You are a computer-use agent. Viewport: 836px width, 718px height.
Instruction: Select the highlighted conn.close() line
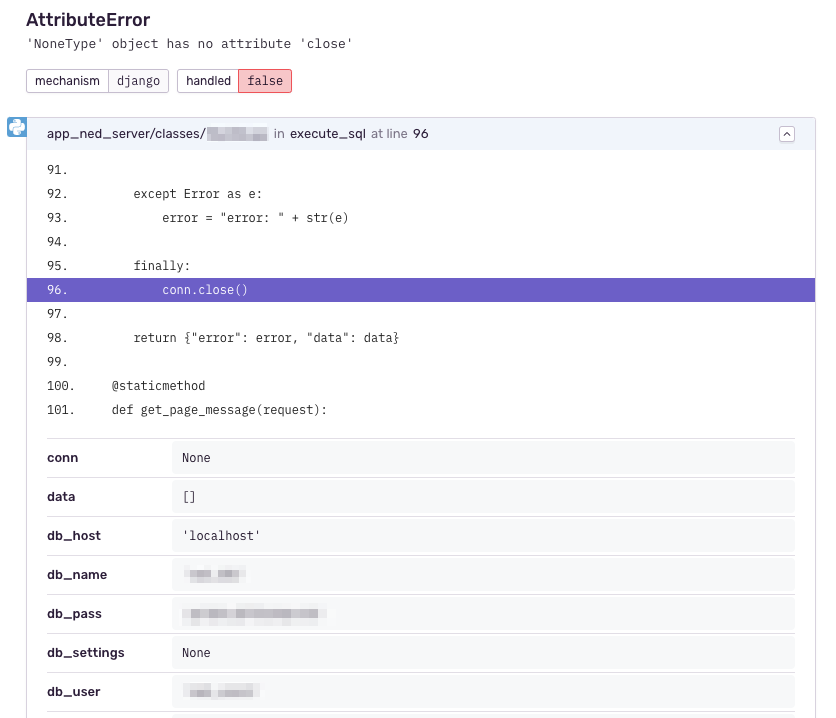(207, 290)
